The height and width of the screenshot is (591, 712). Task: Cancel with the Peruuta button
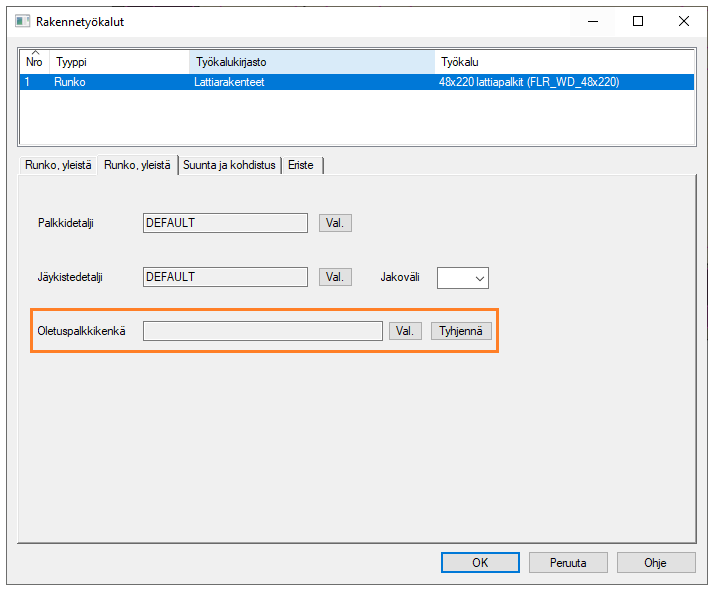(x=567, y=563)
